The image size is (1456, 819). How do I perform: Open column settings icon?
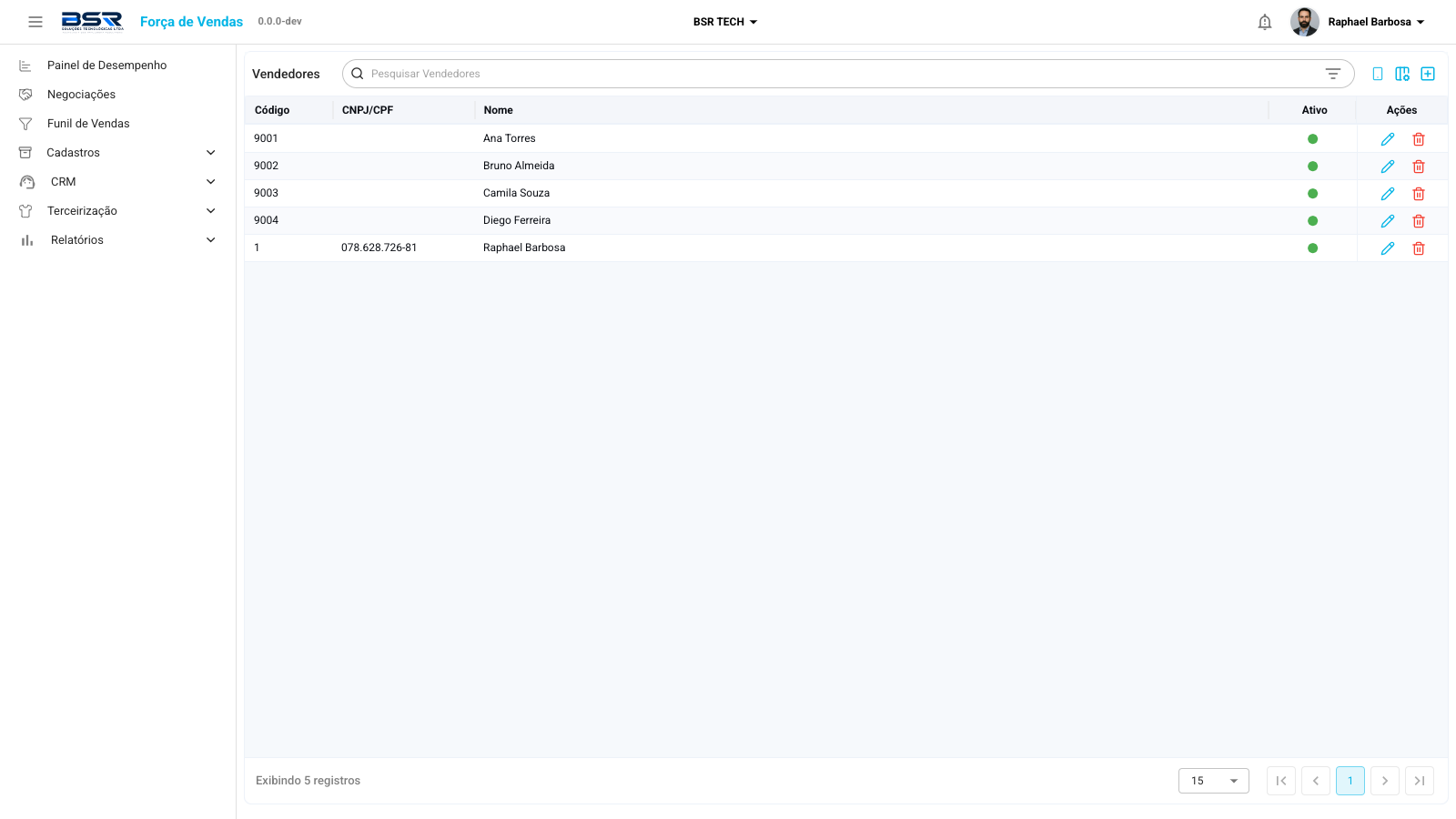(1402, 74)
